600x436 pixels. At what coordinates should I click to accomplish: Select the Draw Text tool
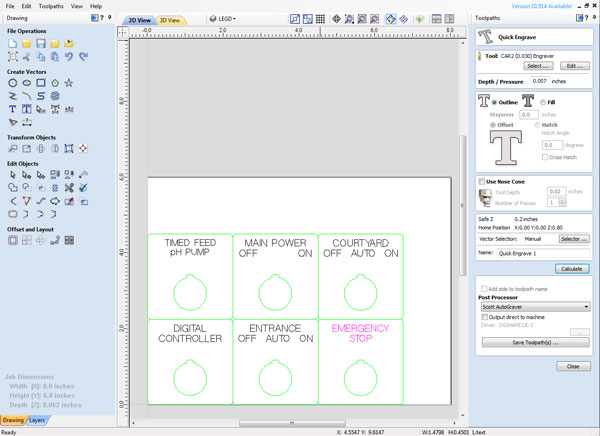(13, 109)
